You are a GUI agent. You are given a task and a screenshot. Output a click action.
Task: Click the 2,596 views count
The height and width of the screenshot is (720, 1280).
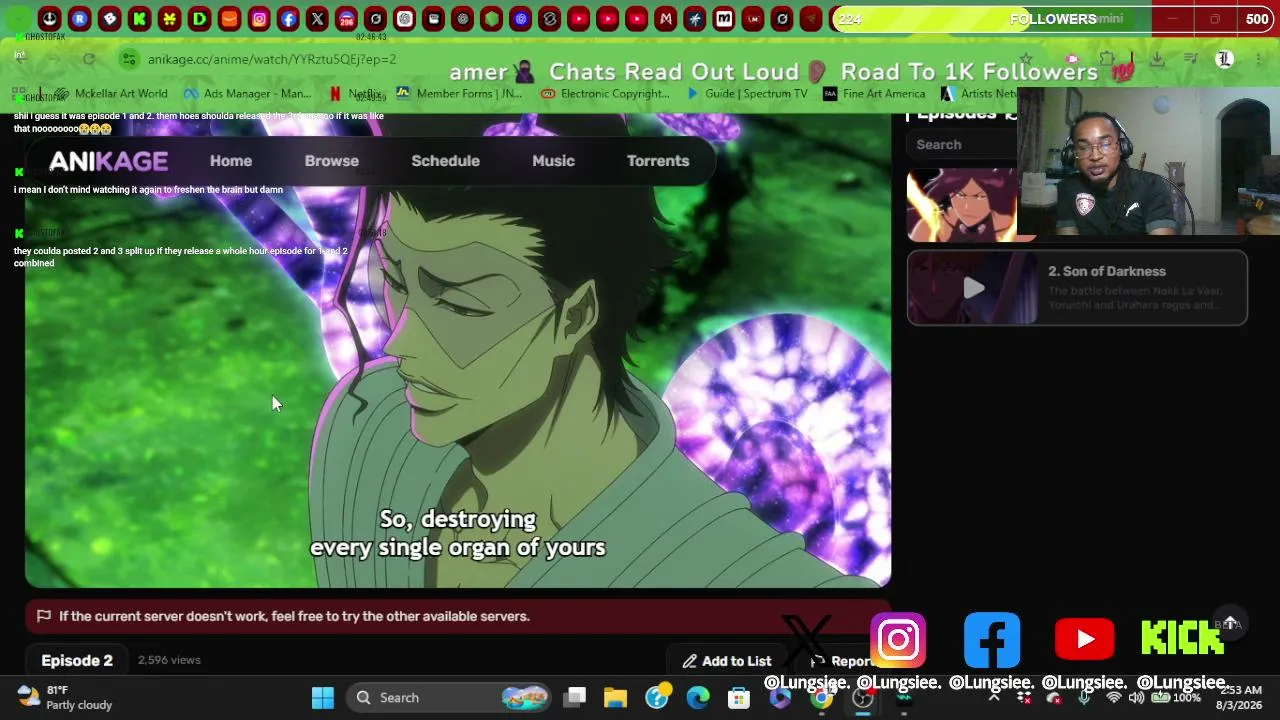169,660
